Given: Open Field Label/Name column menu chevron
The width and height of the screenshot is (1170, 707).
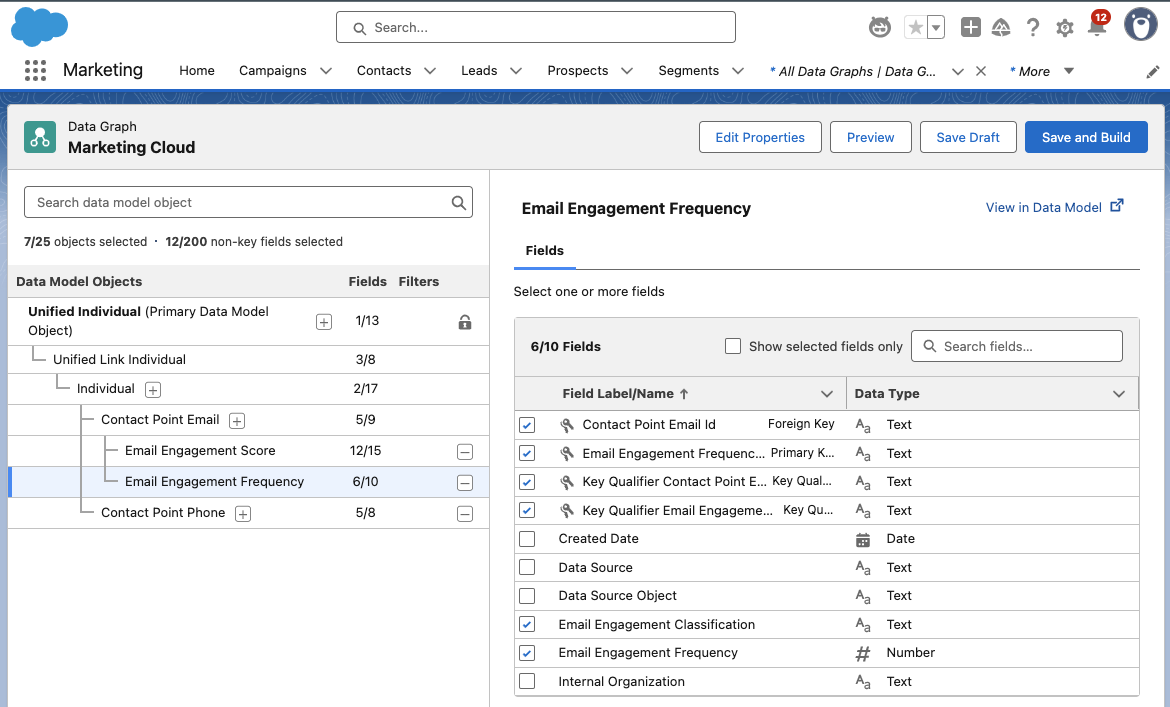Looking at the screenshot, I should coord(827,394).
